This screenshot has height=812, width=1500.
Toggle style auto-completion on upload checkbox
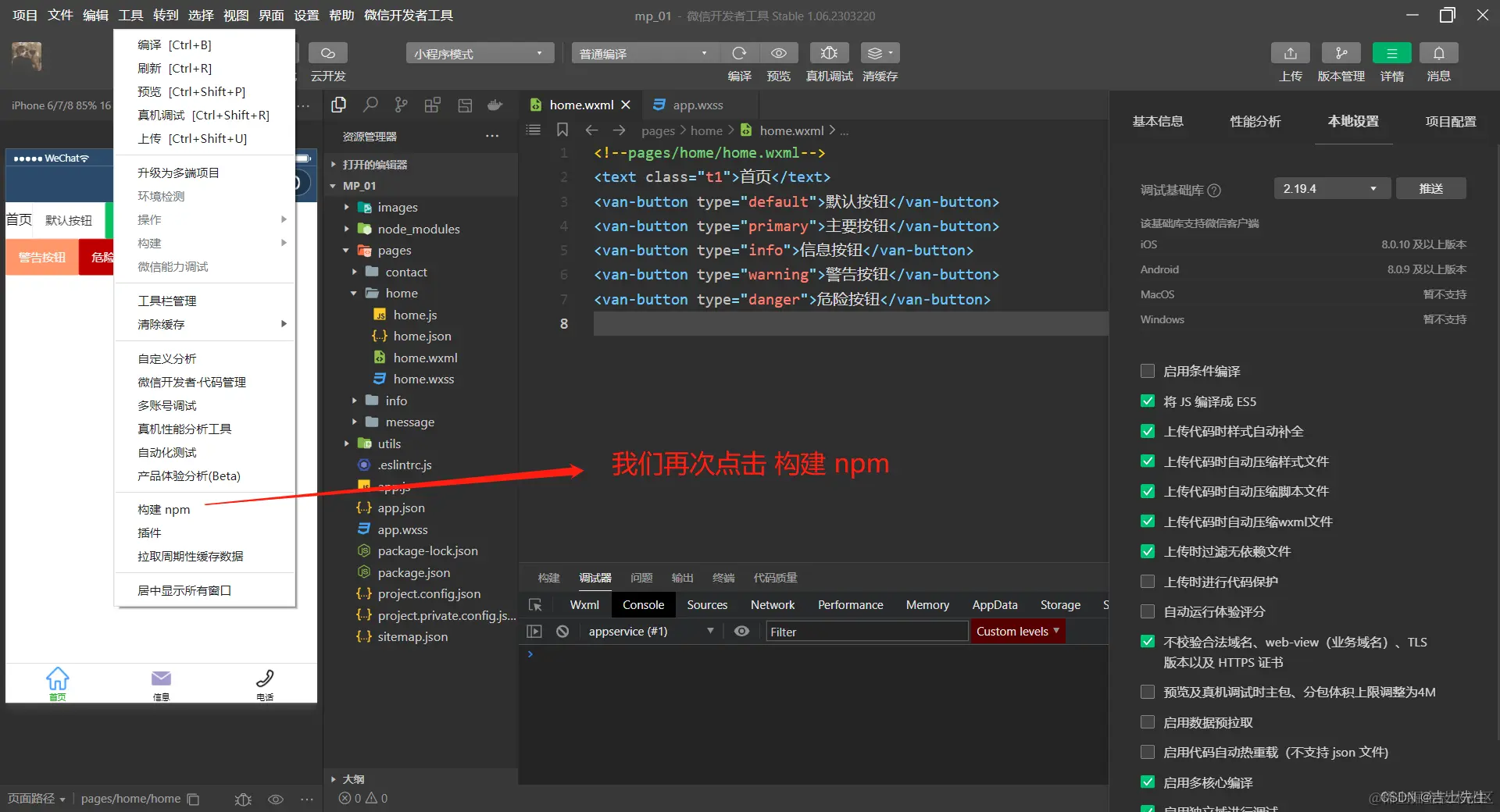tap(1148, 431)
